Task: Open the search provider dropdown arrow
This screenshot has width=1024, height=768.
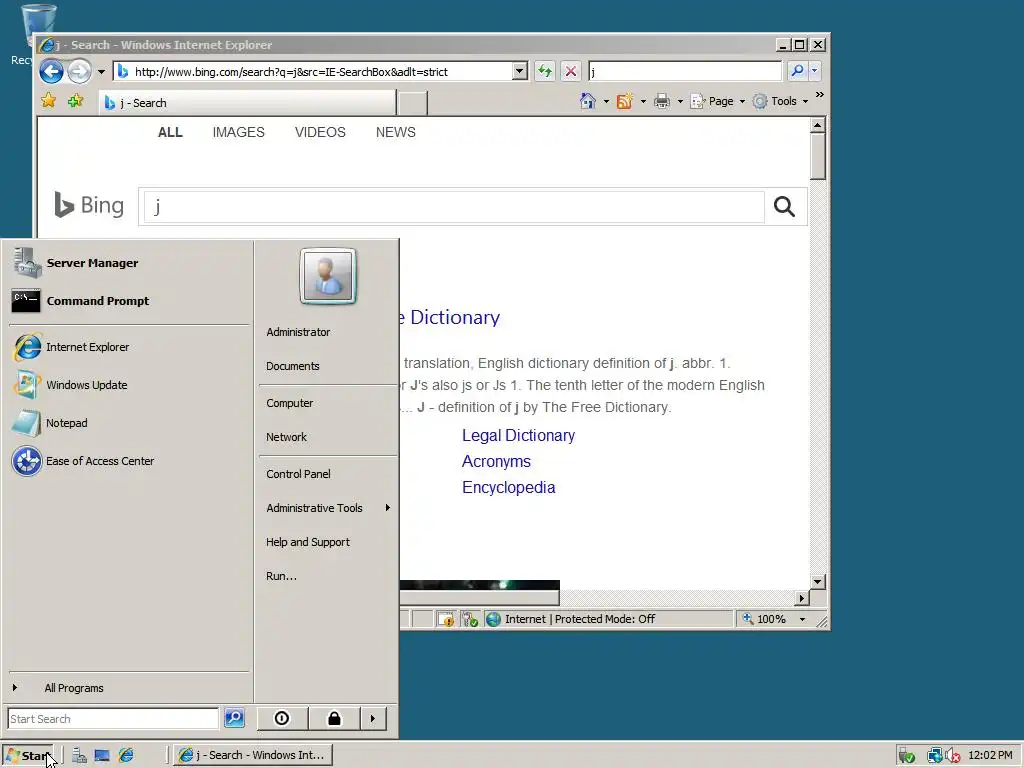Action: coord(814,71)
